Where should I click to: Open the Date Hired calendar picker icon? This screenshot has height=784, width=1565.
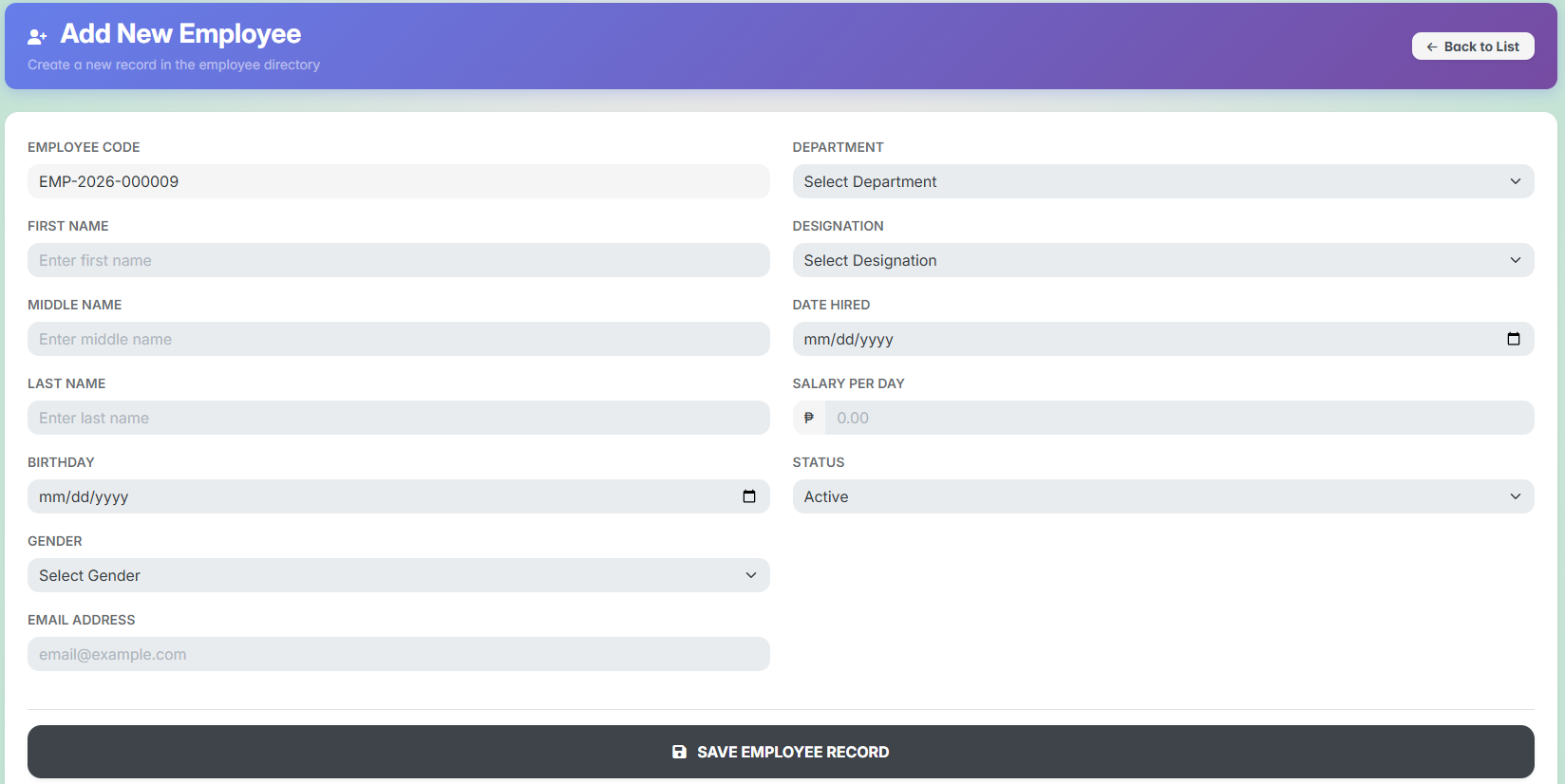1513,339
